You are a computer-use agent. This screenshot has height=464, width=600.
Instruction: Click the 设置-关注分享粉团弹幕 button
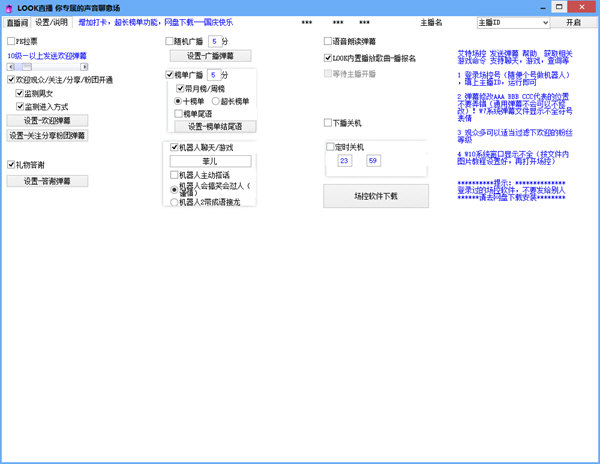pos(47,135)
